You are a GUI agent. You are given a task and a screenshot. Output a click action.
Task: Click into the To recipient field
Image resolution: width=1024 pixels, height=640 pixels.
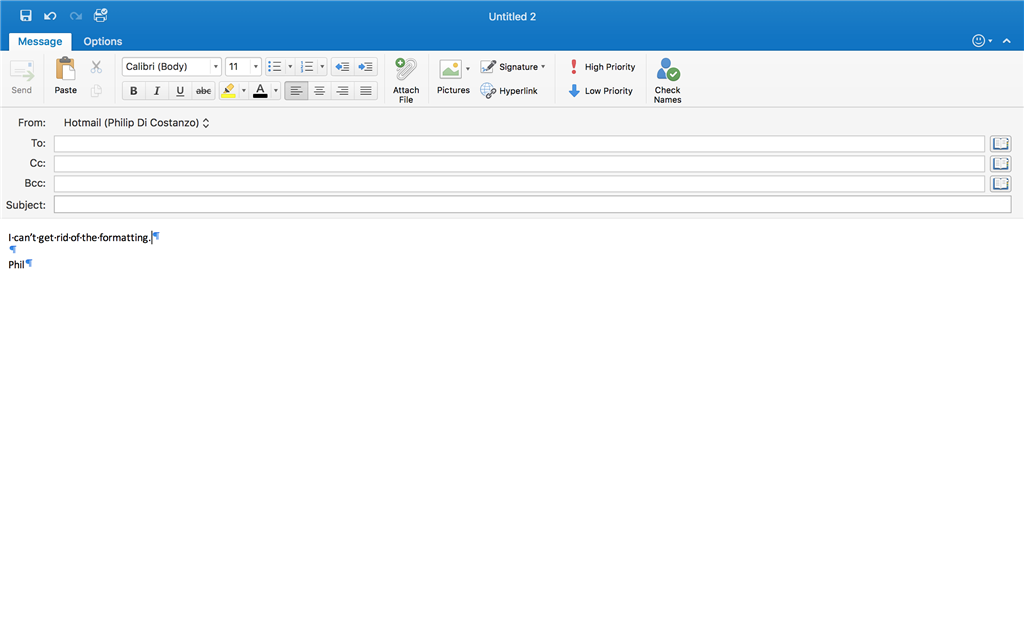pos(519,144)
